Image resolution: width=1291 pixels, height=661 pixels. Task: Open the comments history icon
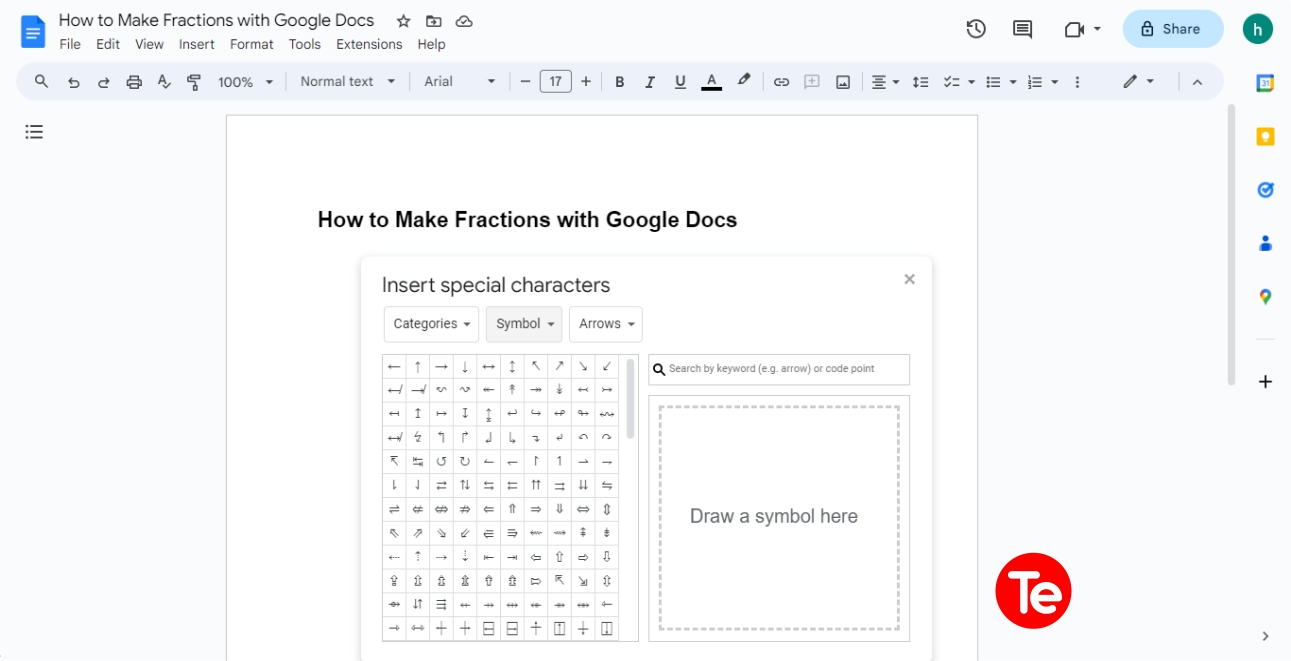click(1022, 29)
